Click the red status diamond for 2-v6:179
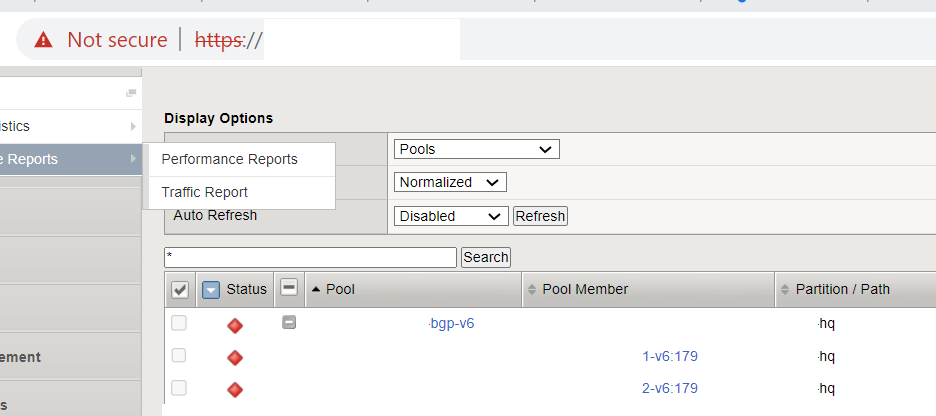Screen dimensions: 936x416 point(235,388)
